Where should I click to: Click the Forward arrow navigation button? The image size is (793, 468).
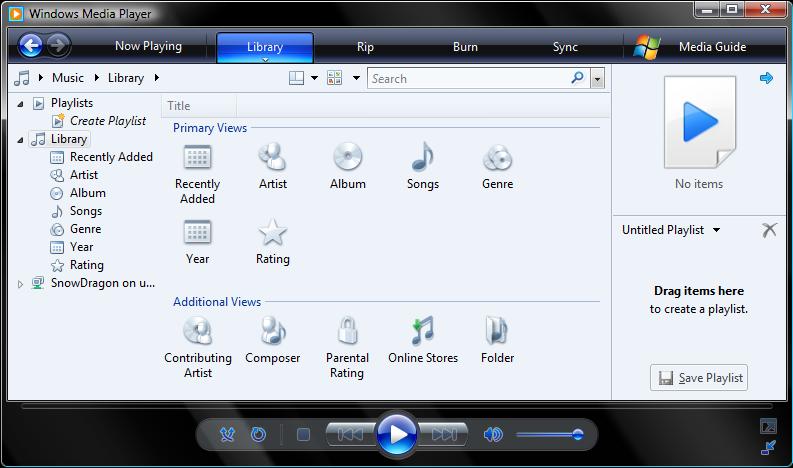pos(58,46)
